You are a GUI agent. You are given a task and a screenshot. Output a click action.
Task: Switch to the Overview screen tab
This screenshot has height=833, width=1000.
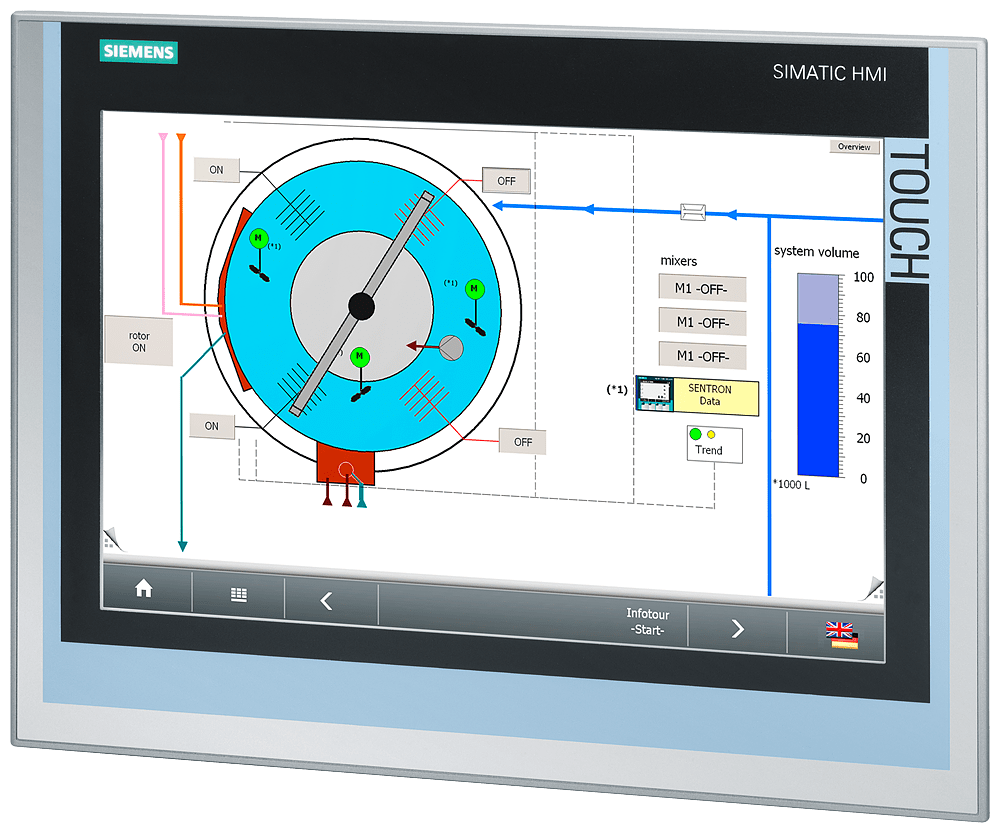tap(855, 146)
